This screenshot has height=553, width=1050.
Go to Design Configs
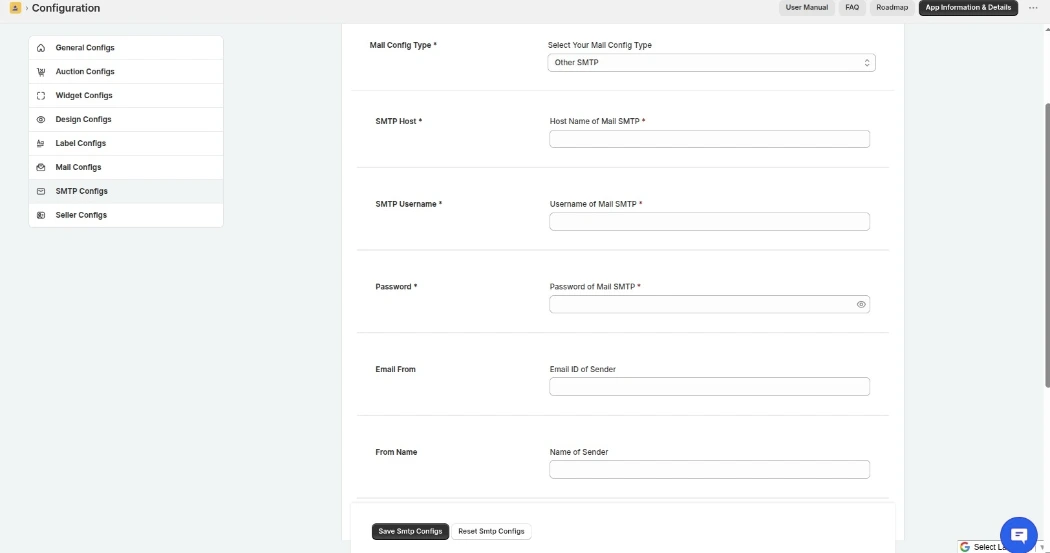tap(126, 120)
